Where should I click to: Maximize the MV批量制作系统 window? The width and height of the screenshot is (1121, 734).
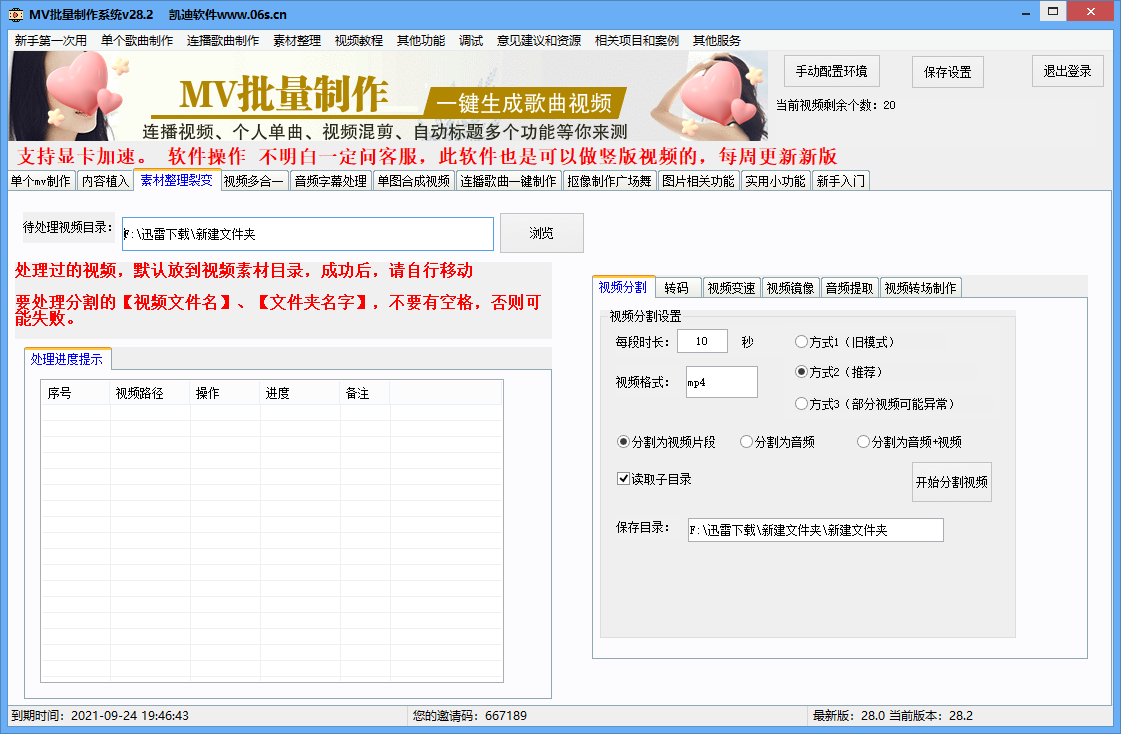1052,11
